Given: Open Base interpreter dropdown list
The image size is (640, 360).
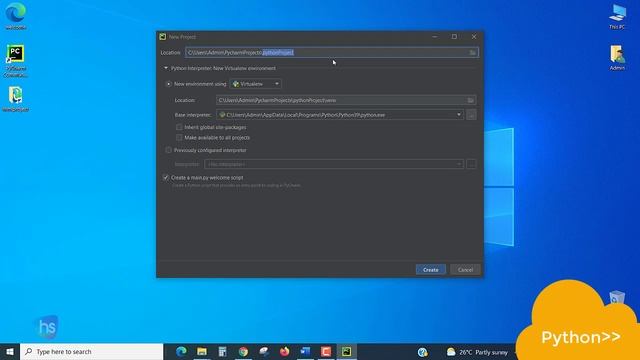Looking at the screenshot, I should coord(459,115).
